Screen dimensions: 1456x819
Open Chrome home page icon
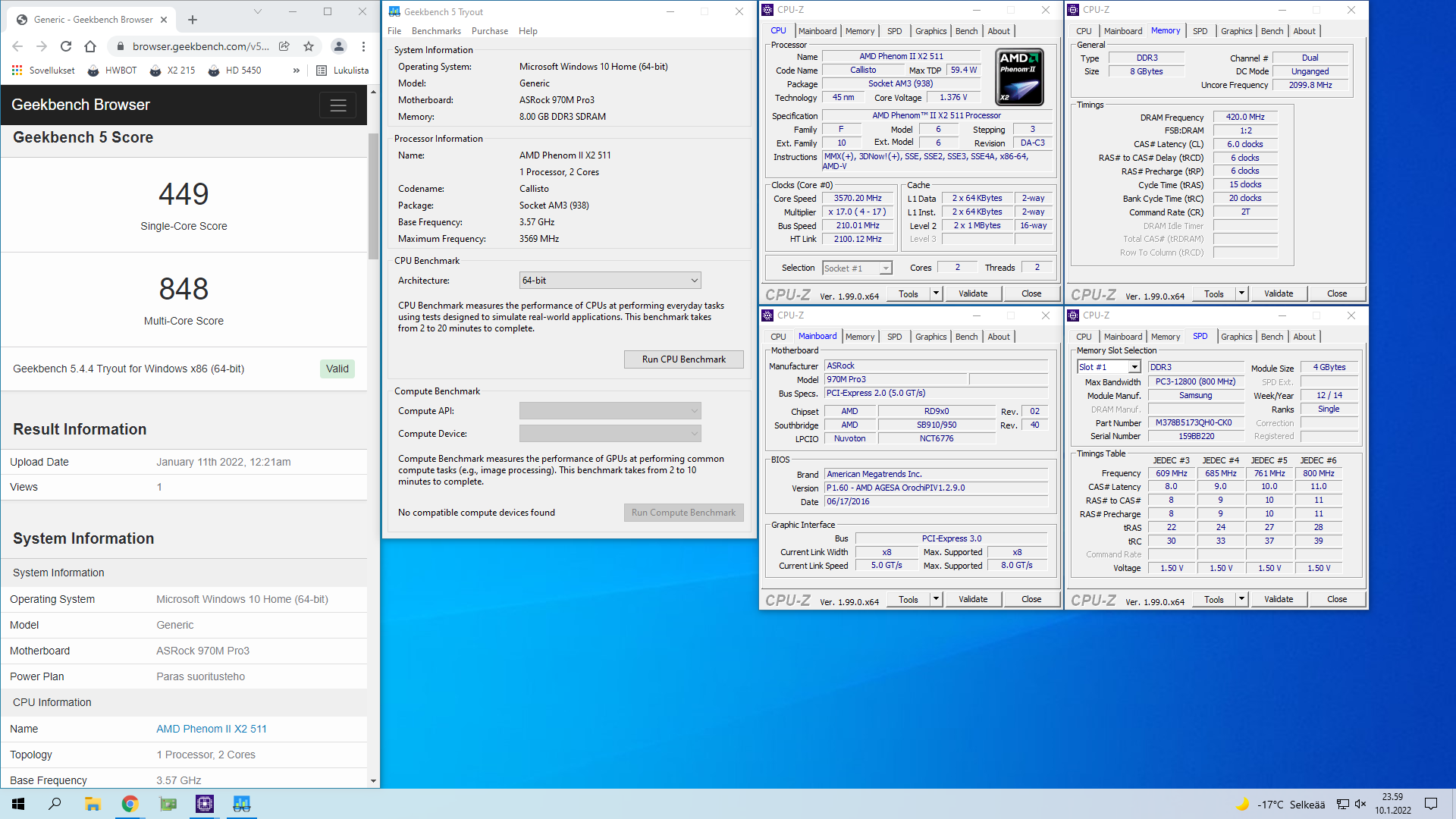(x=90, y=46)
